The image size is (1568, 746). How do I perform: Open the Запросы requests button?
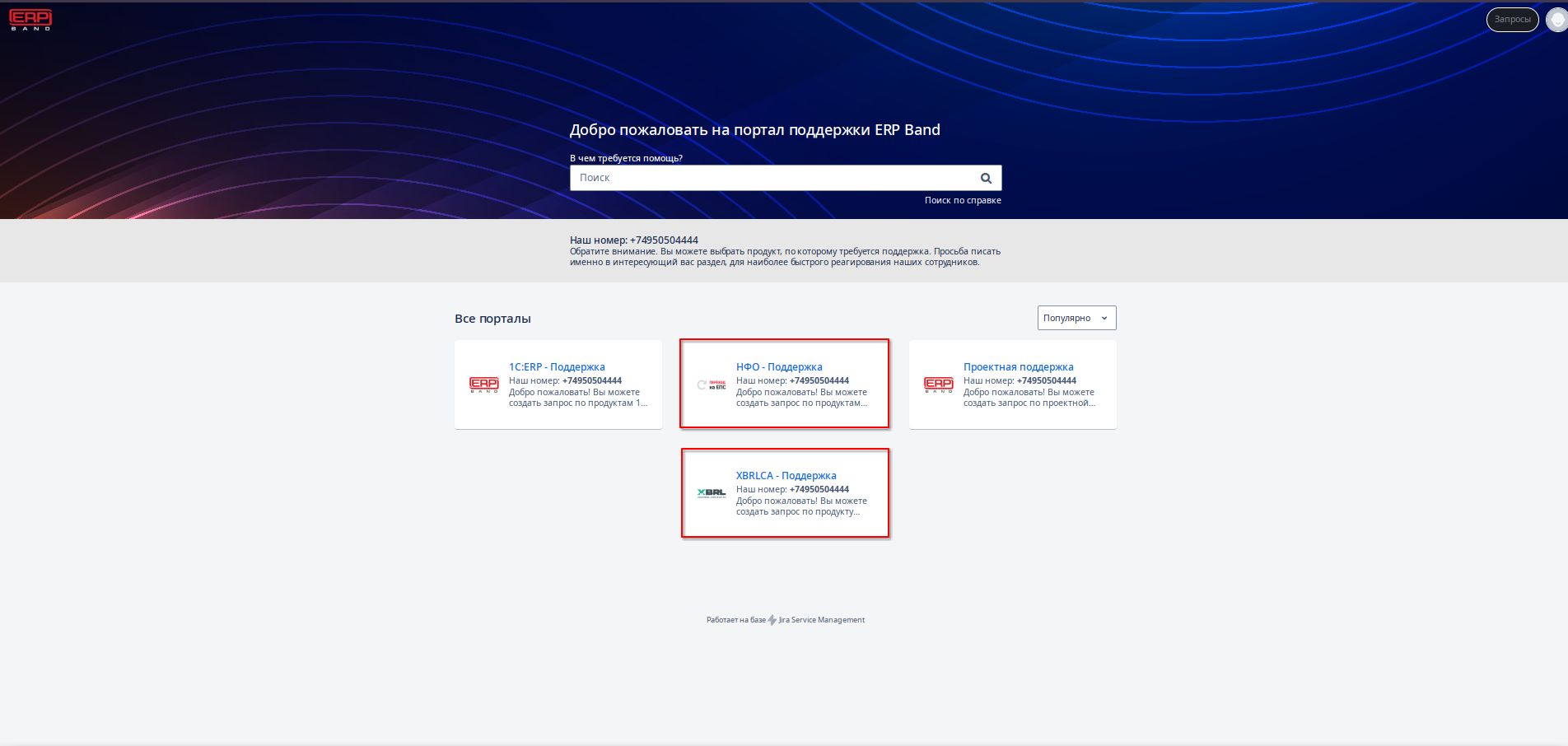tap(1512, 20)
